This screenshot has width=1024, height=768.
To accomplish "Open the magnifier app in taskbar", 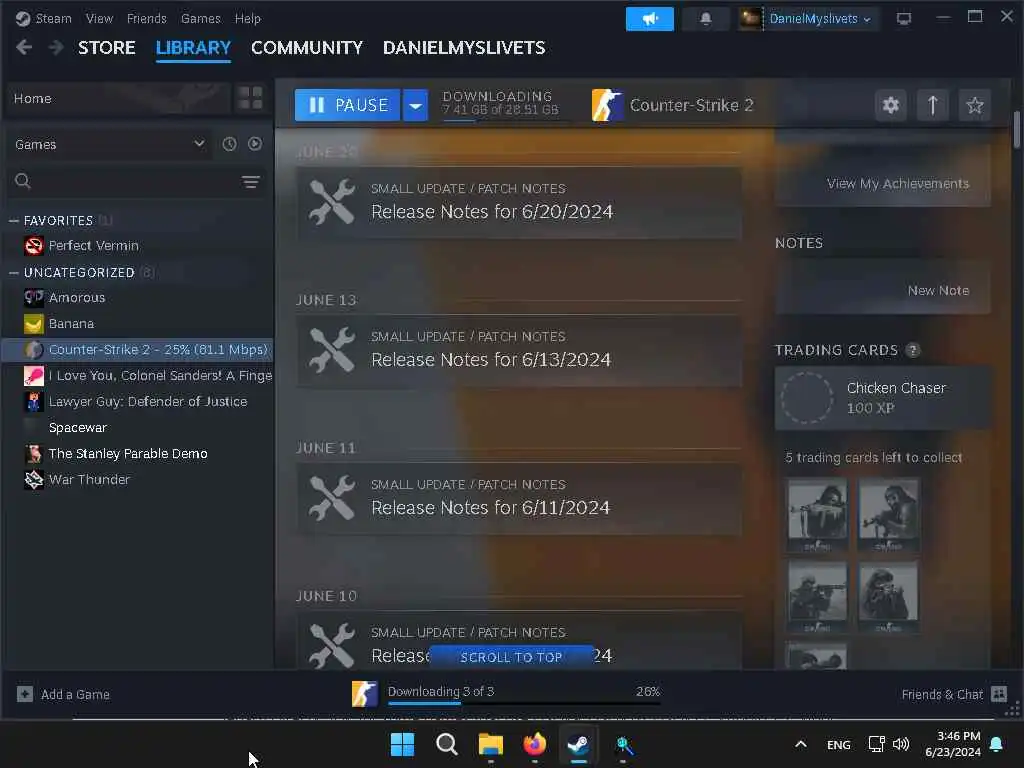I will click(623, 744).
